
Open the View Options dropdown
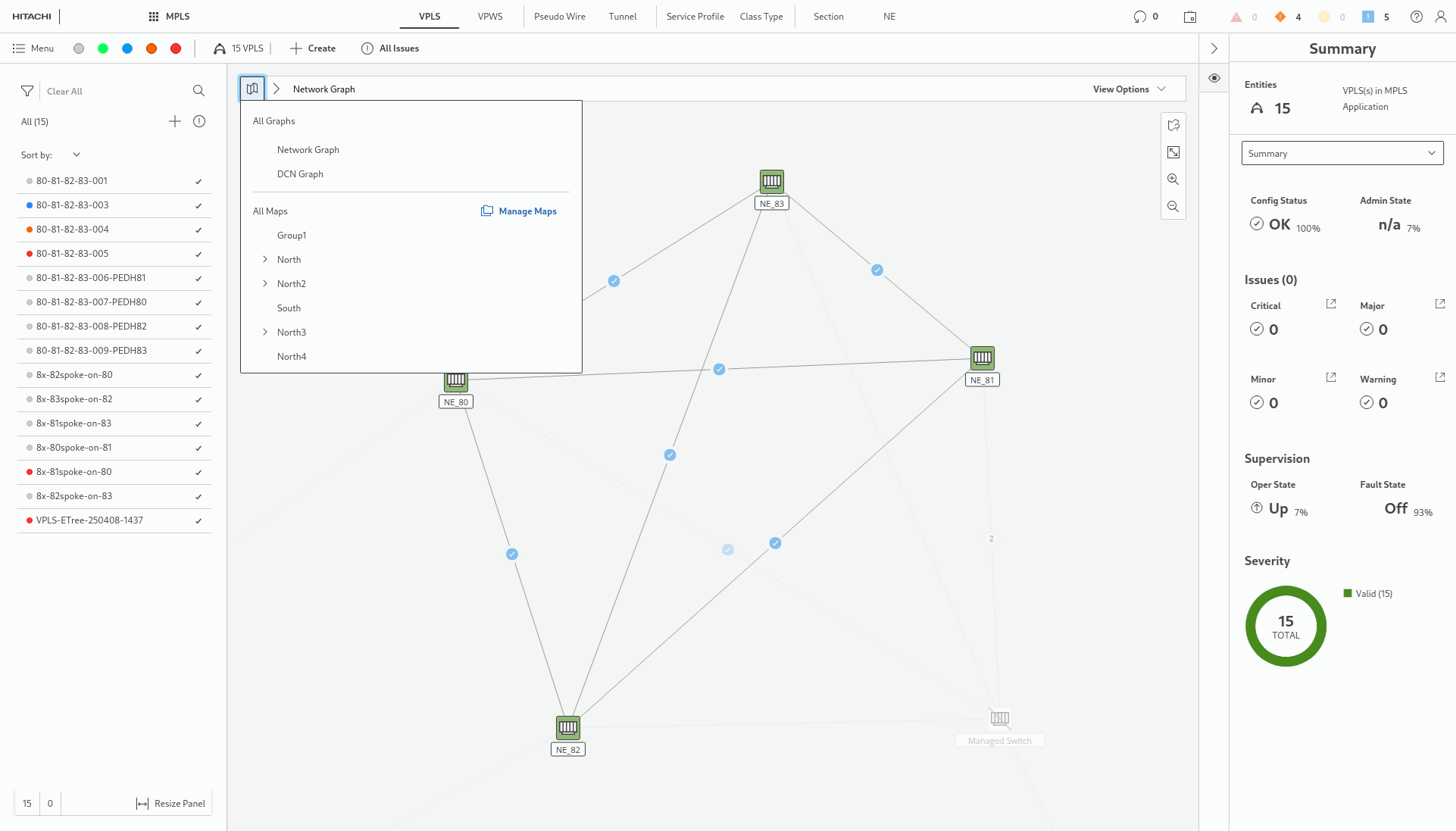click(1129, 89)
